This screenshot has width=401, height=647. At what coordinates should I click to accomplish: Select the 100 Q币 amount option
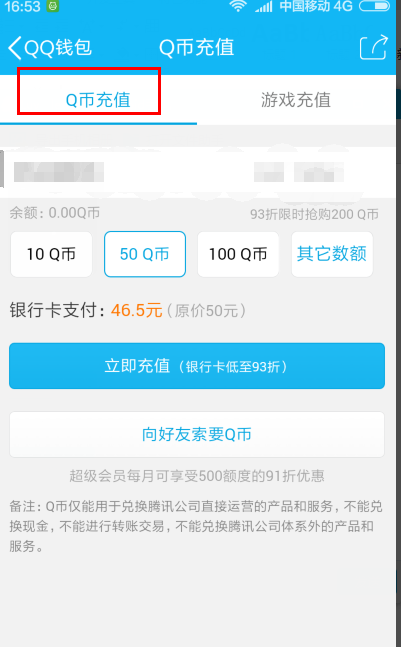click(x=238, y=254)
